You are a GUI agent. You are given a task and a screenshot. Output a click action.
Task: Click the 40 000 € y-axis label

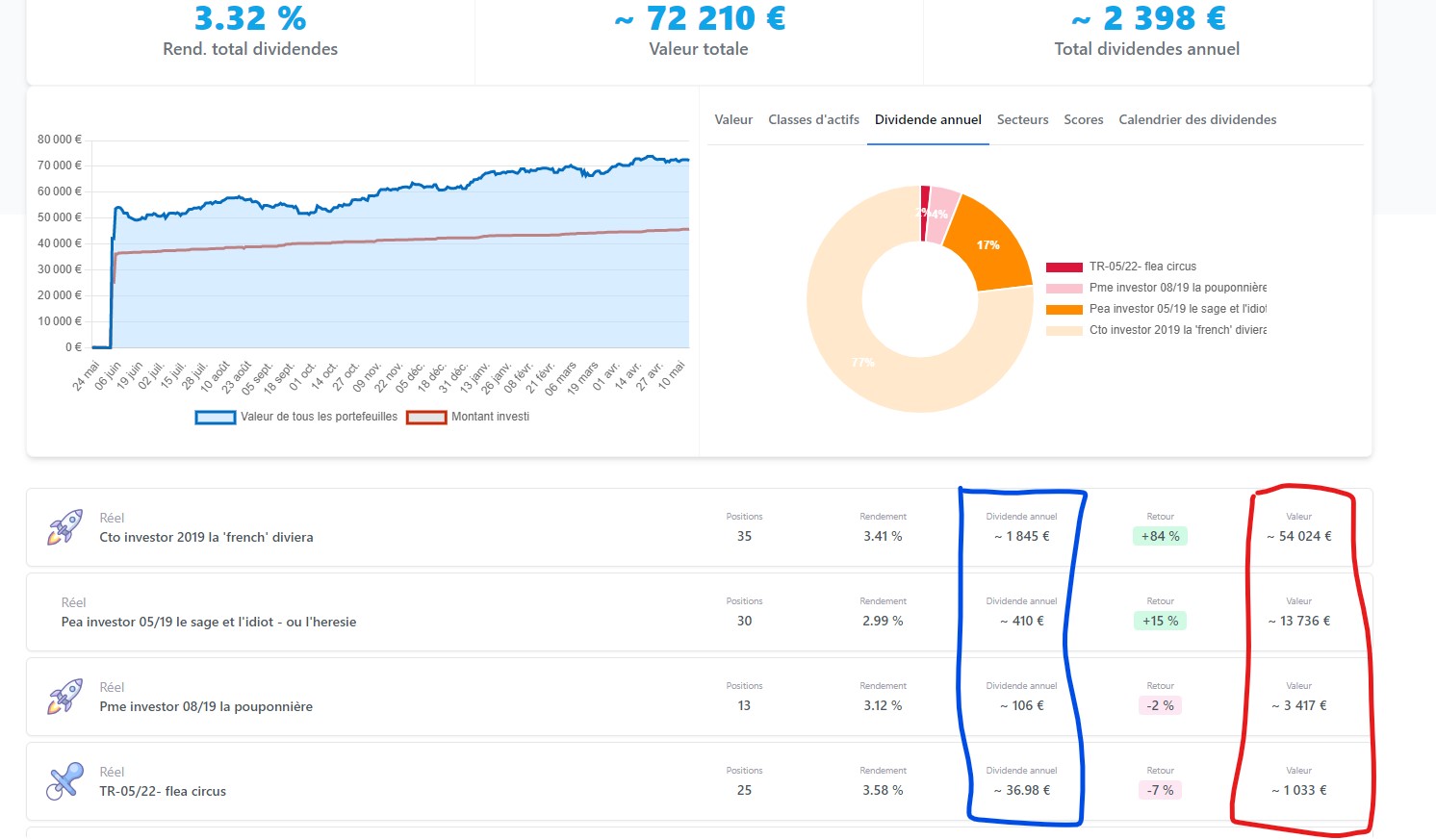pyautogui.click(x=60, y=243)
